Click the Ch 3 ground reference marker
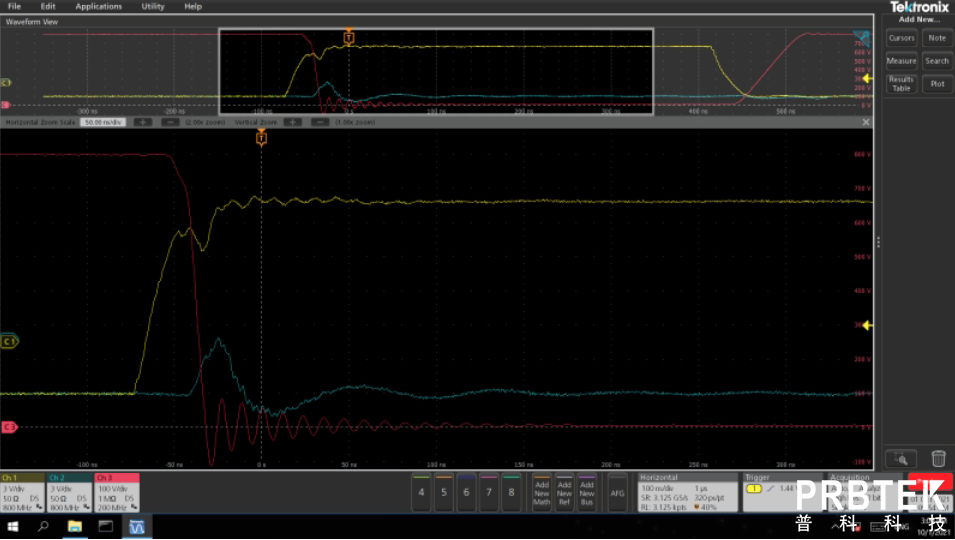The image size is (955, 540). click(x=8, y=427)
